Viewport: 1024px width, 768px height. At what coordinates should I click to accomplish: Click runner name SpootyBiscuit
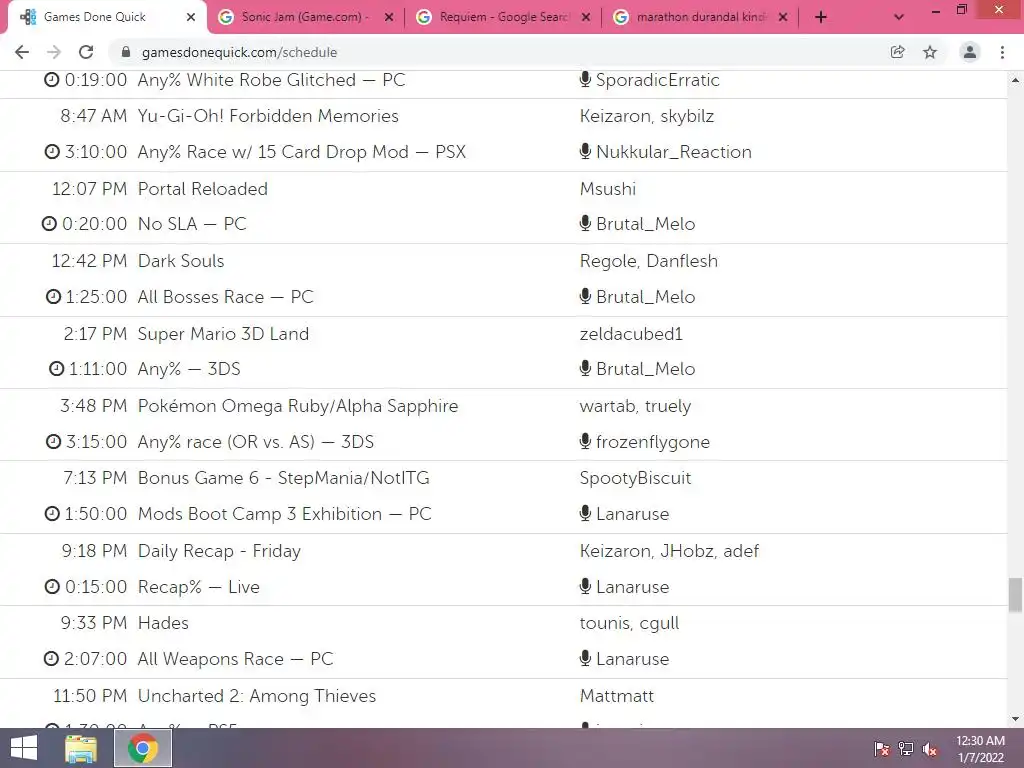(x=635, y=477)
